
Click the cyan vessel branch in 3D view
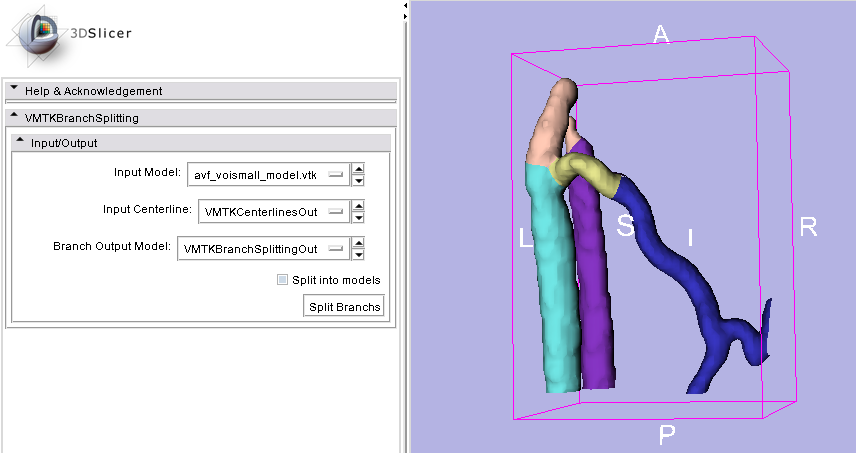554,284
